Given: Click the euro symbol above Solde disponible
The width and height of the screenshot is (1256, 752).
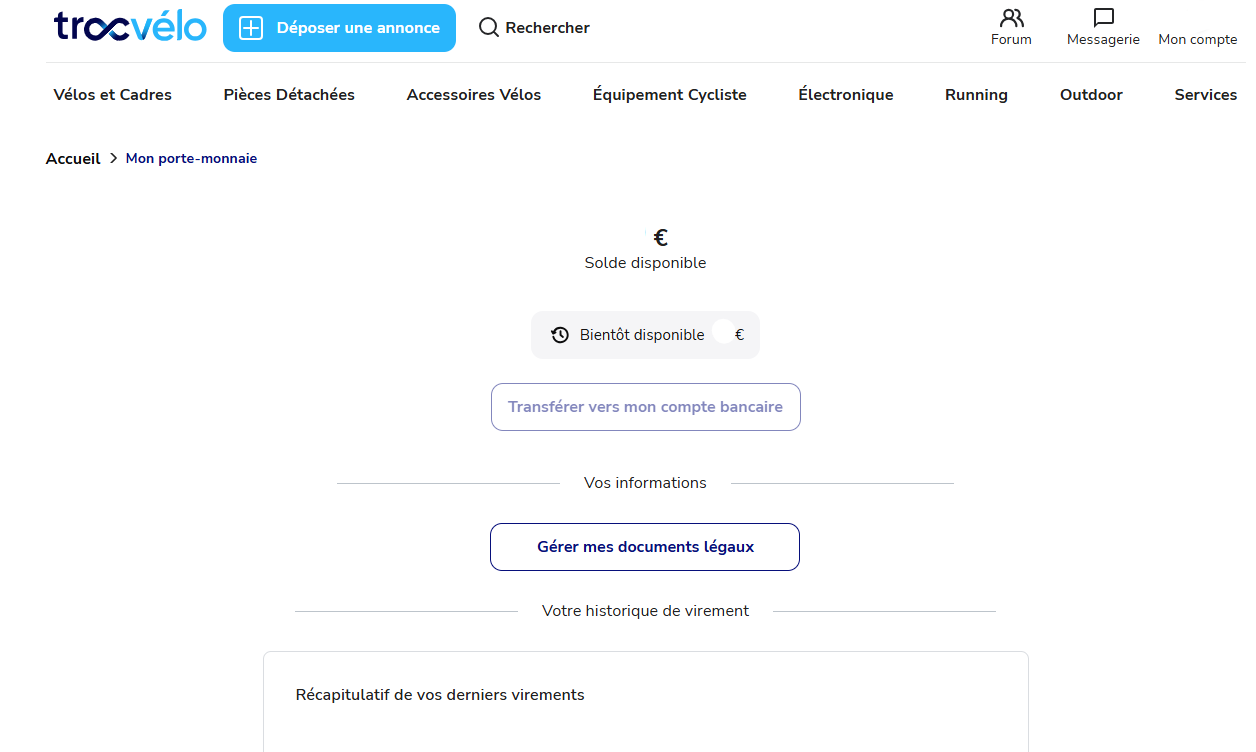Looking at the screenshot, I should 660,237.
